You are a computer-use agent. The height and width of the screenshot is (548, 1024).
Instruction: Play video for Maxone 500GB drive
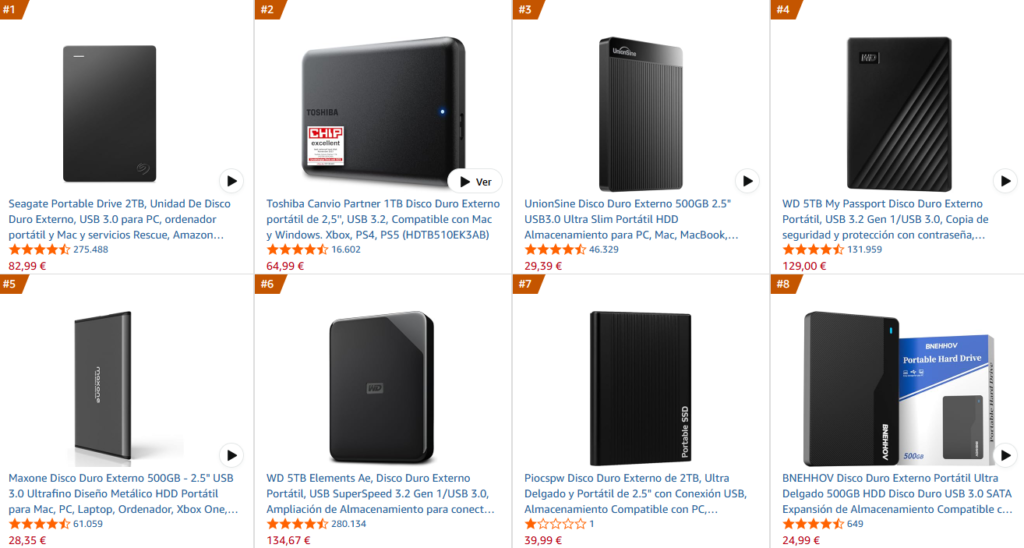point(232,456)
